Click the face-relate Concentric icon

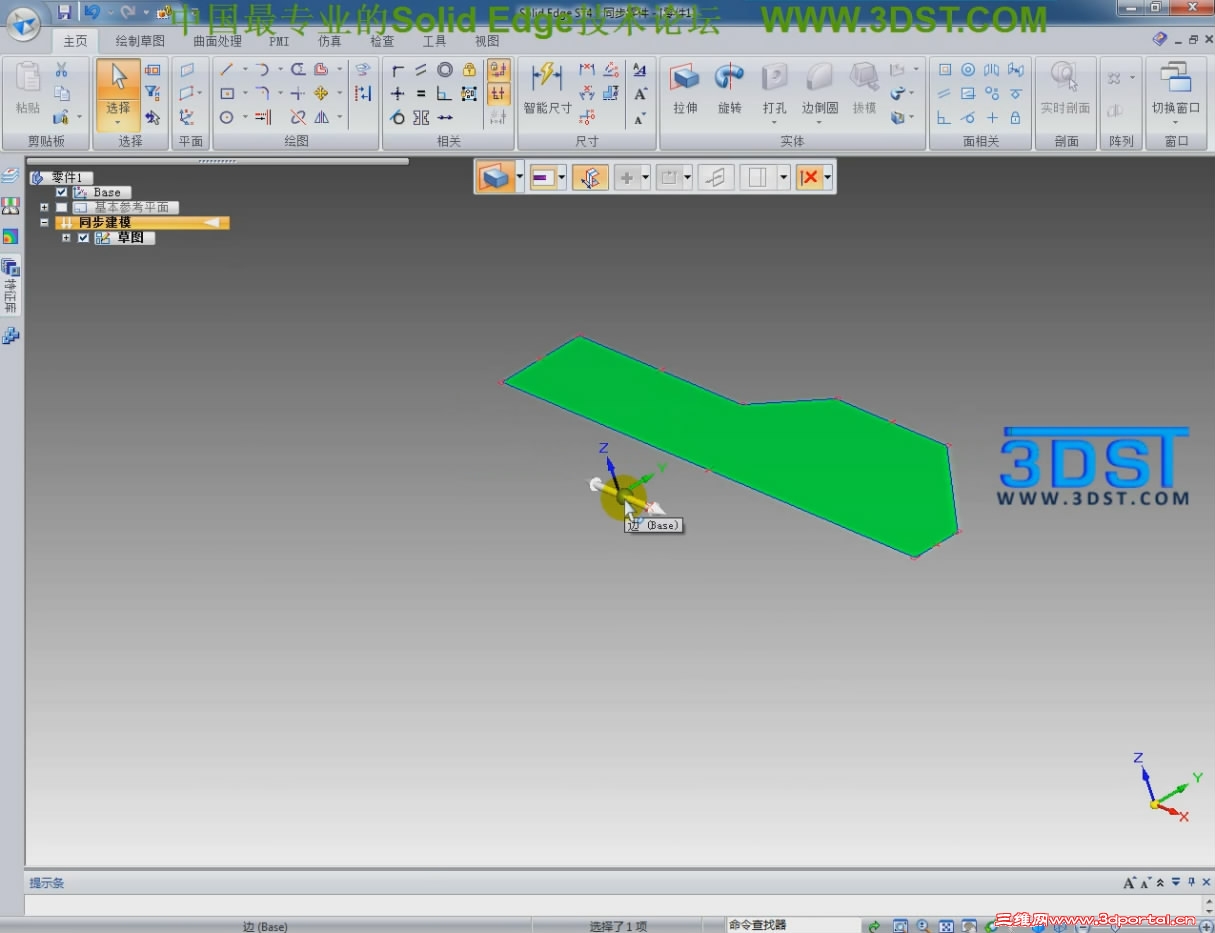[968, 70]
